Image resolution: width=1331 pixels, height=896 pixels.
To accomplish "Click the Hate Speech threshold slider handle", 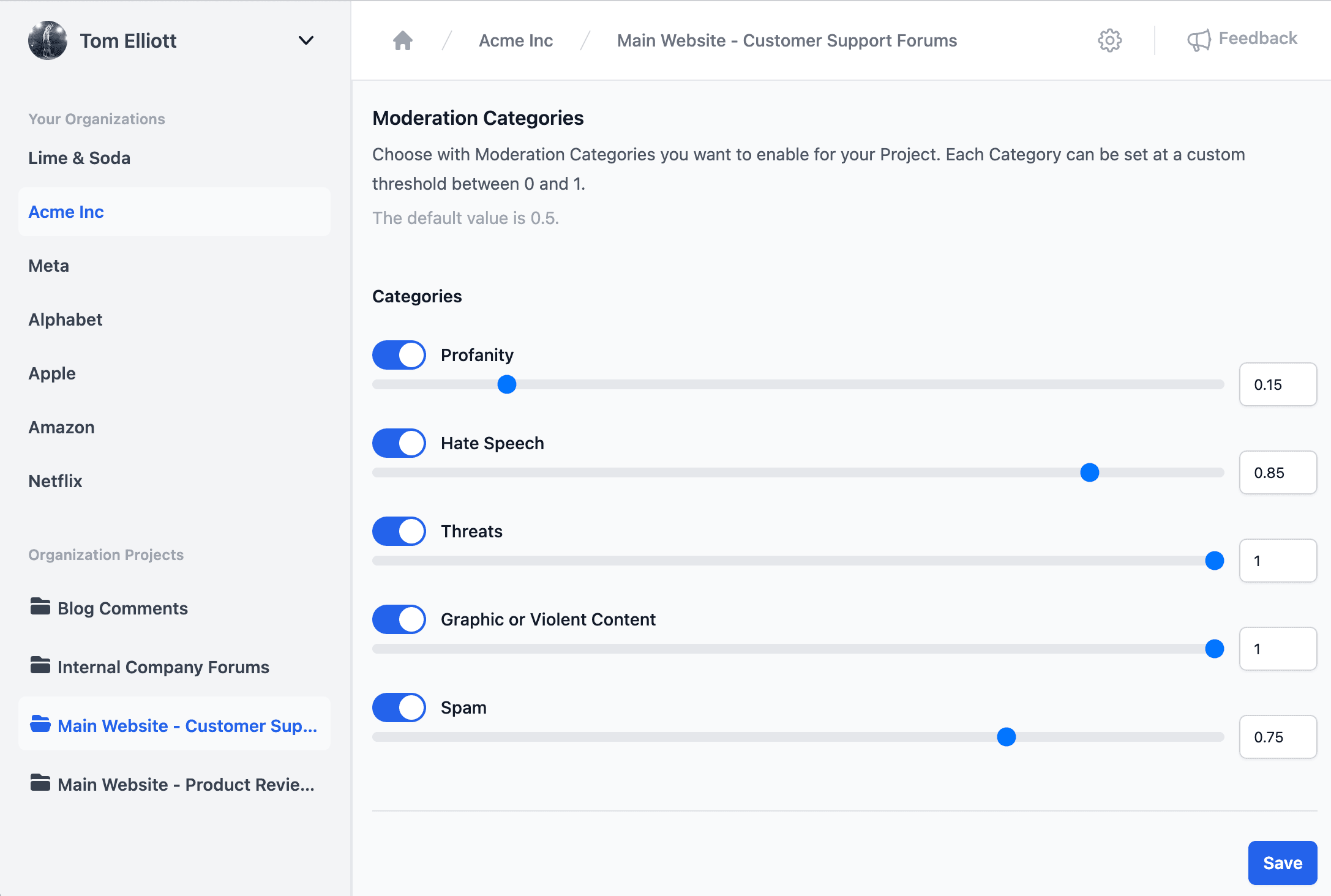I will click(x=1090, y=472).
